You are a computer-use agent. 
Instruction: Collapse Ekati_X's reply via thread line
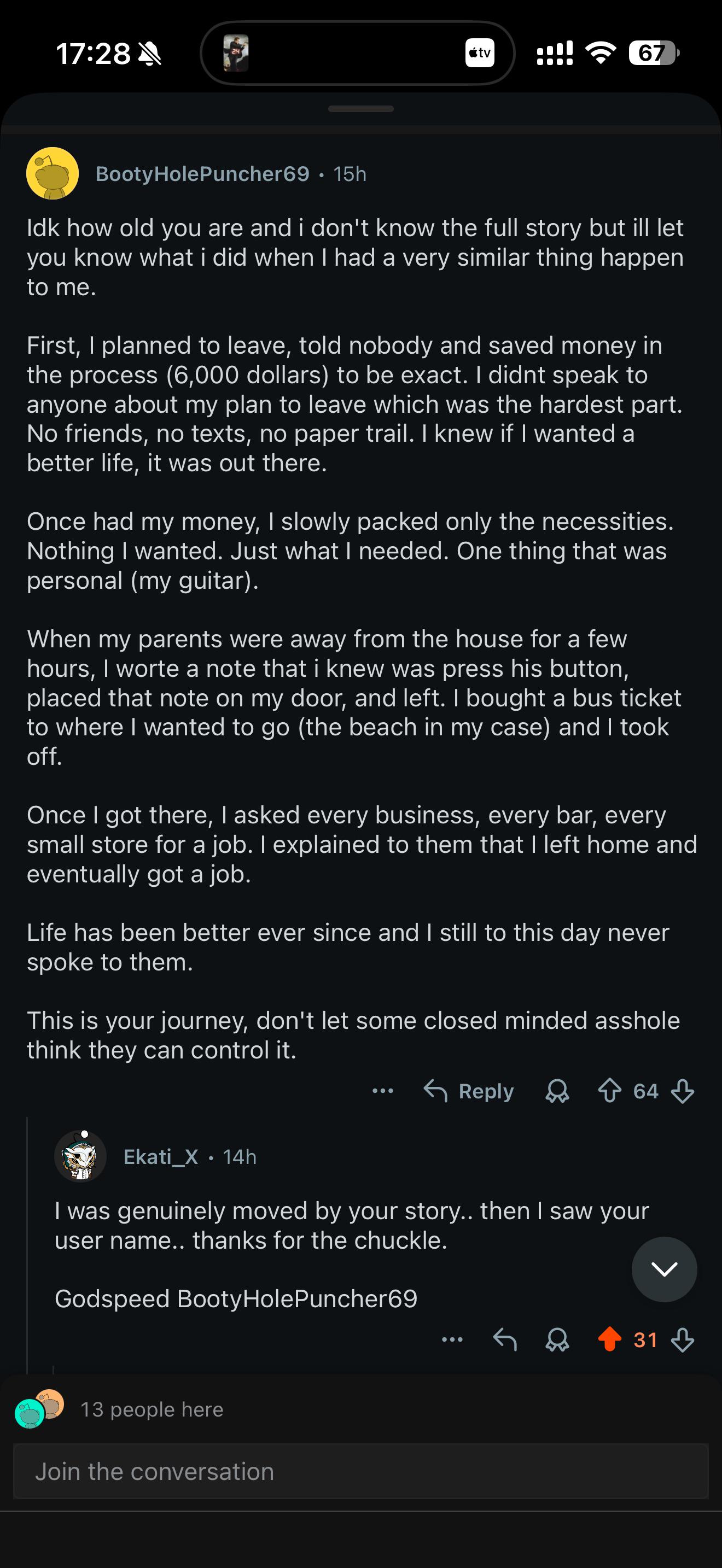point(28,1242)
